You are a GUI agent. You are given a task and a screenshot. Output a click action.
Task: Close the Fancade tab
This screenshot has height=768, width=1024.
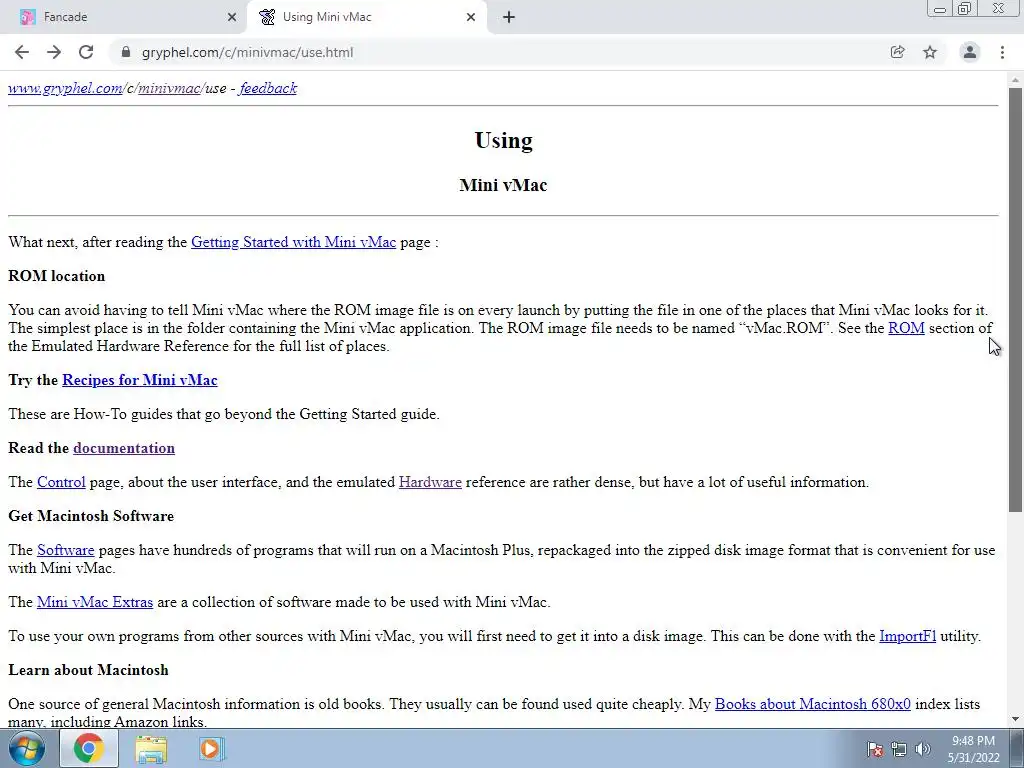tap(232, 17)
